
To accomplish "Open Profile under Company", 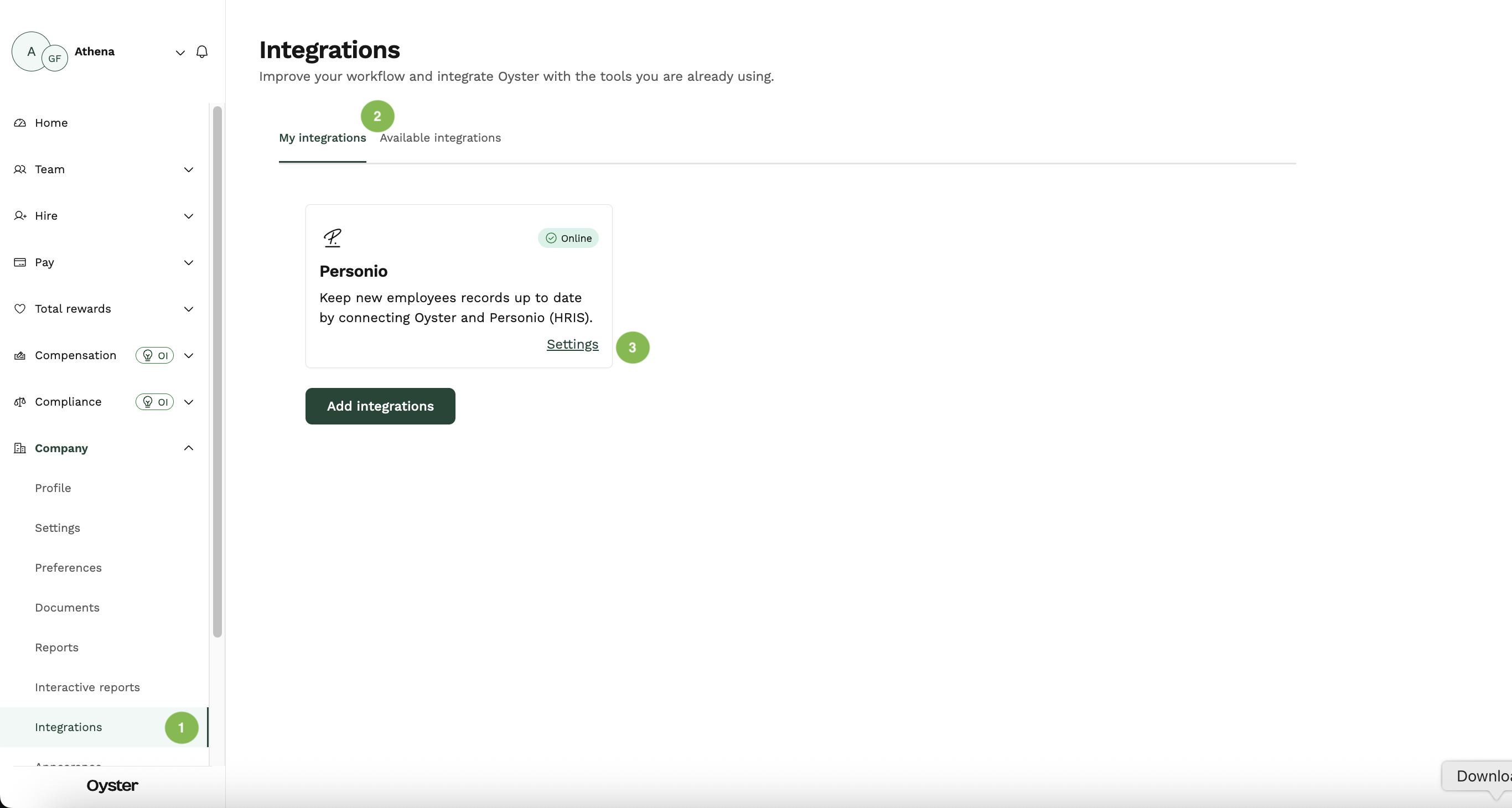I will (53, 488).
